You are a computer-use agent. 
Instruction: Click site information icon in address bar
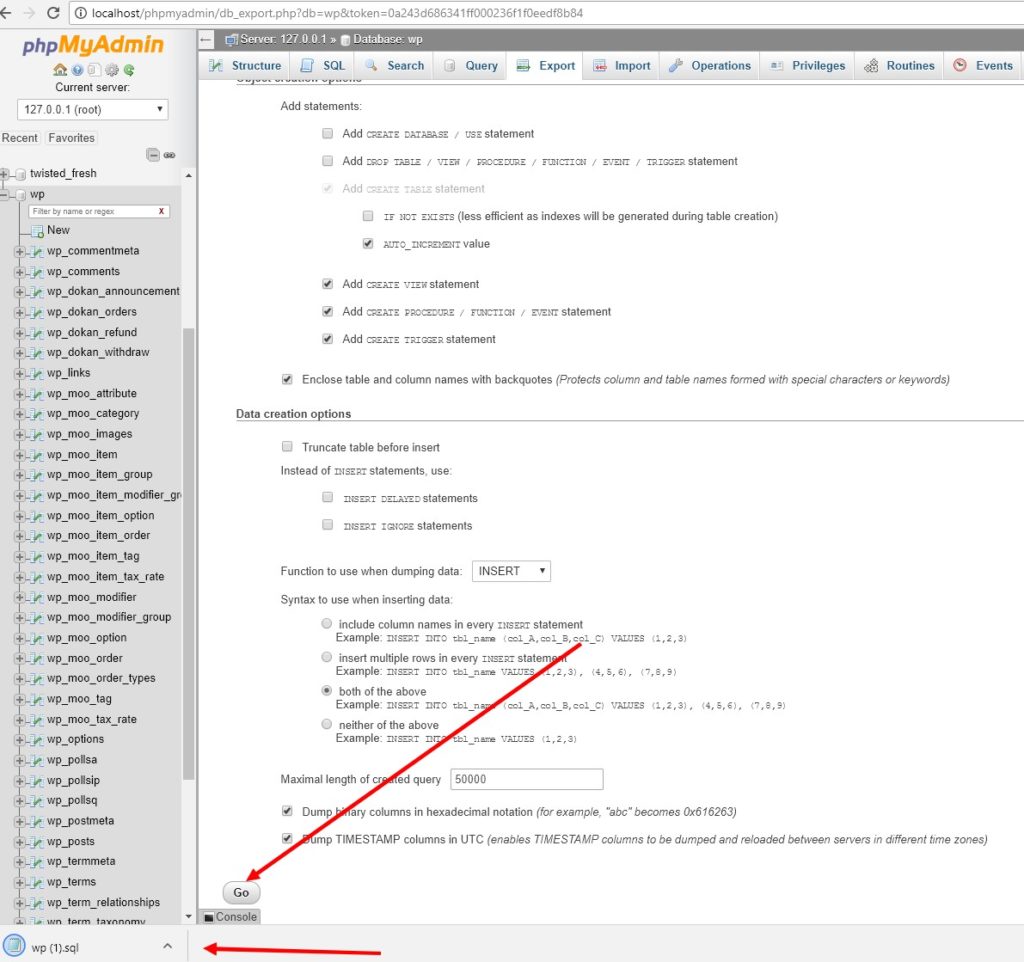(80, 13)
